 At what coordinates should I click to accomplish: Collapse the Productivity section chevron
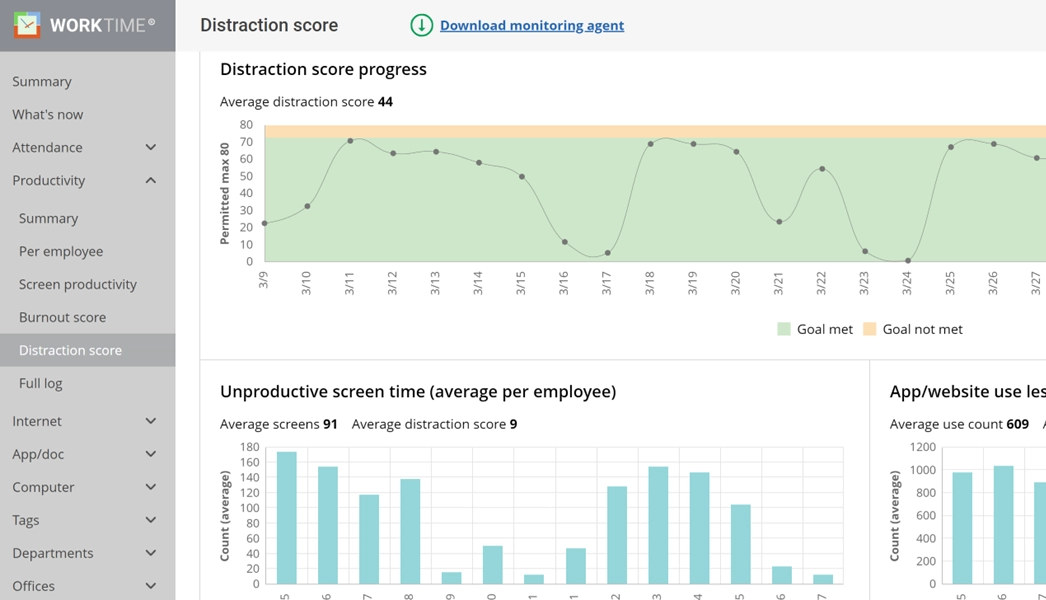[151, 181]
